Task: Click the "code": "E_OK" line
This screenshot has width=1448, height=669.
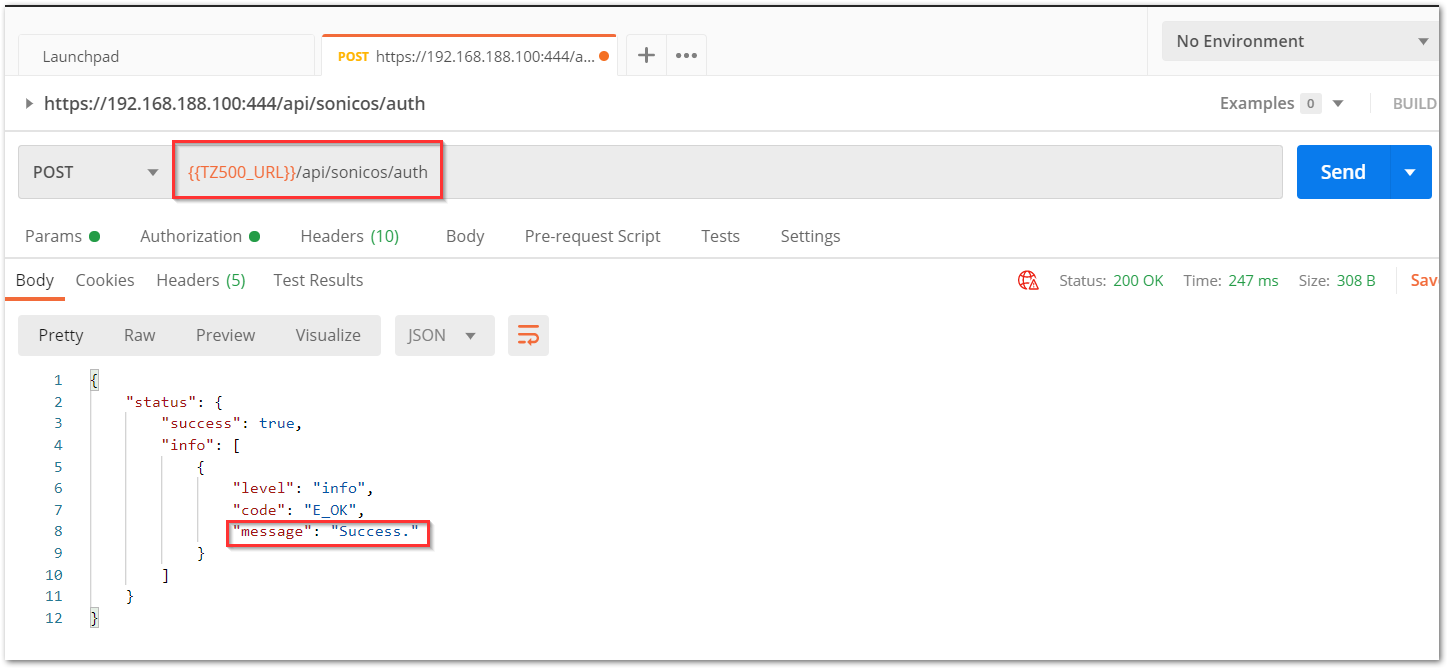Action: [298, 510]
